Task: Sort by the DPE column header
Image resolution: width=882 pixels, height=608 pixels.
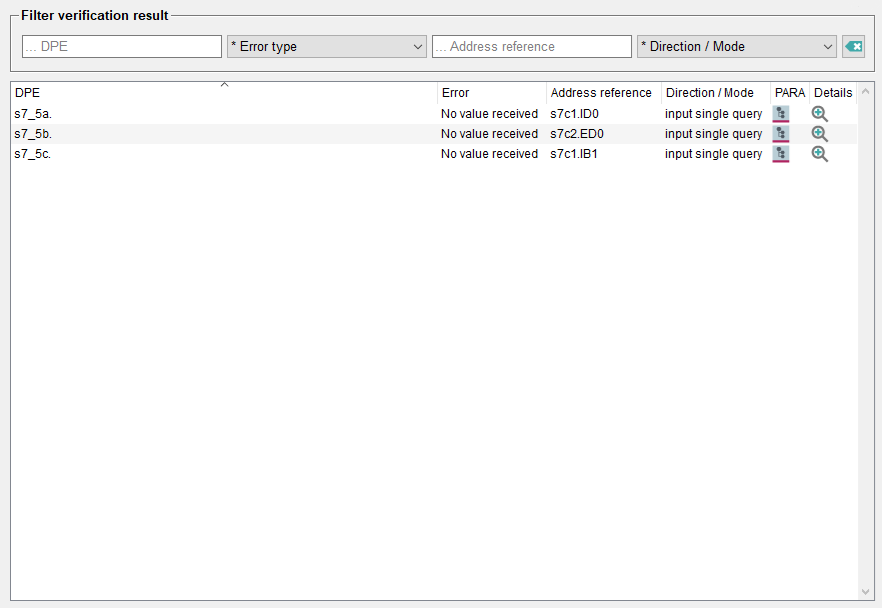Action: 224,93
